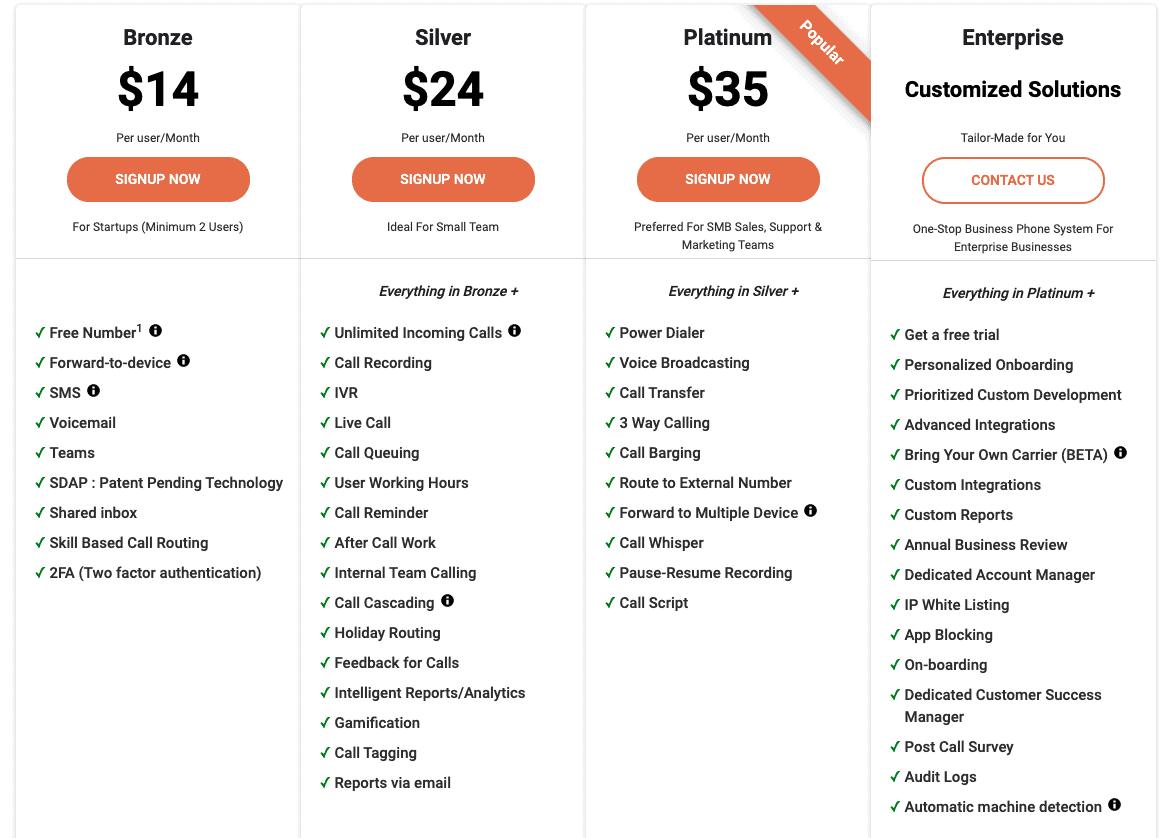Select SIGNUP NOW for the Silver plan

[443, 180]
